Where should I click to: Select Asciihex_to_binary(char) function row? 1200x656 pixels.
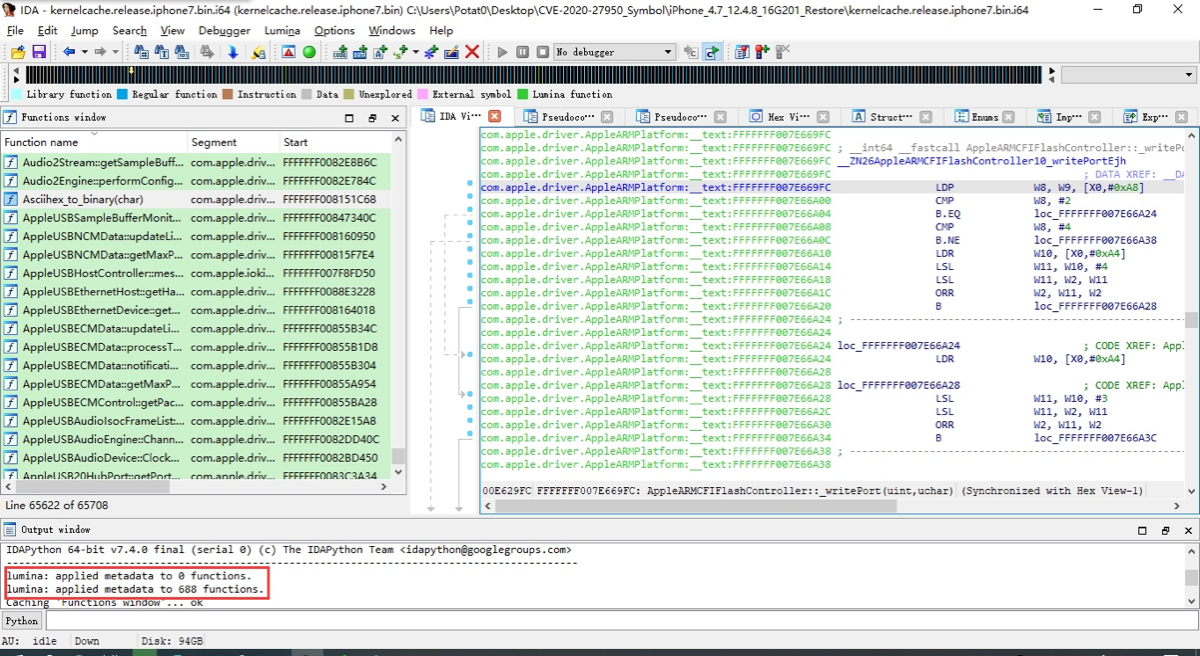pyautogui.click(x=196, y=199)
